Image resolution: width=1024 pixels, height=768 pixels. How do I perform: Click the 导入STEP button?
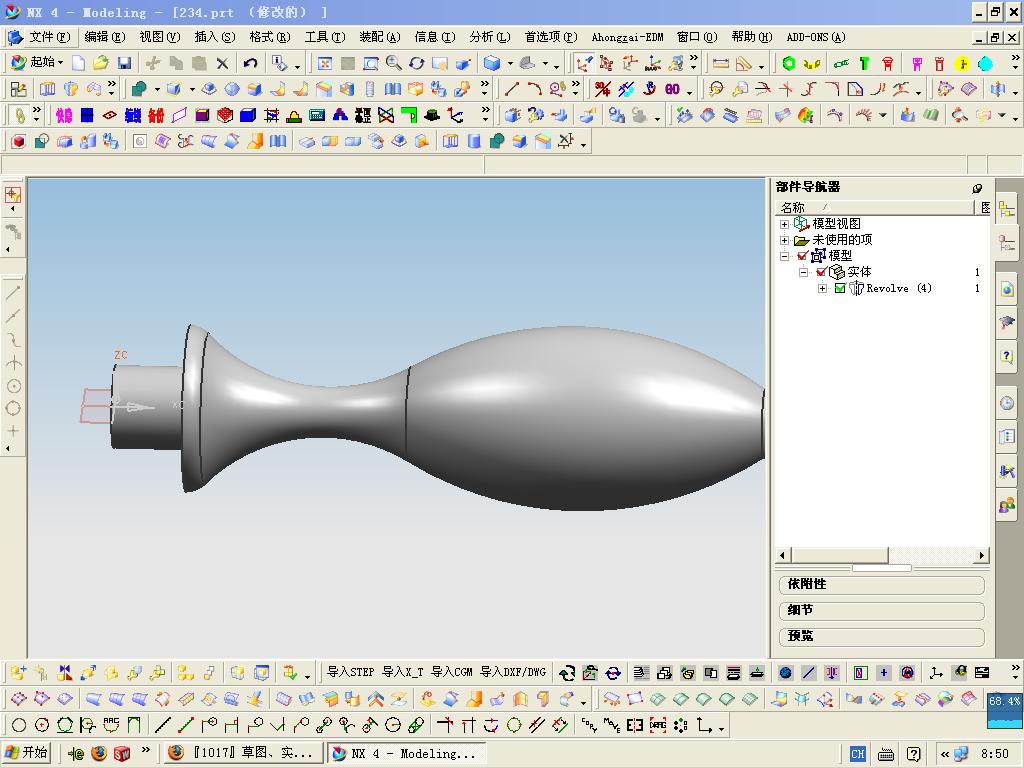[351, 672]
